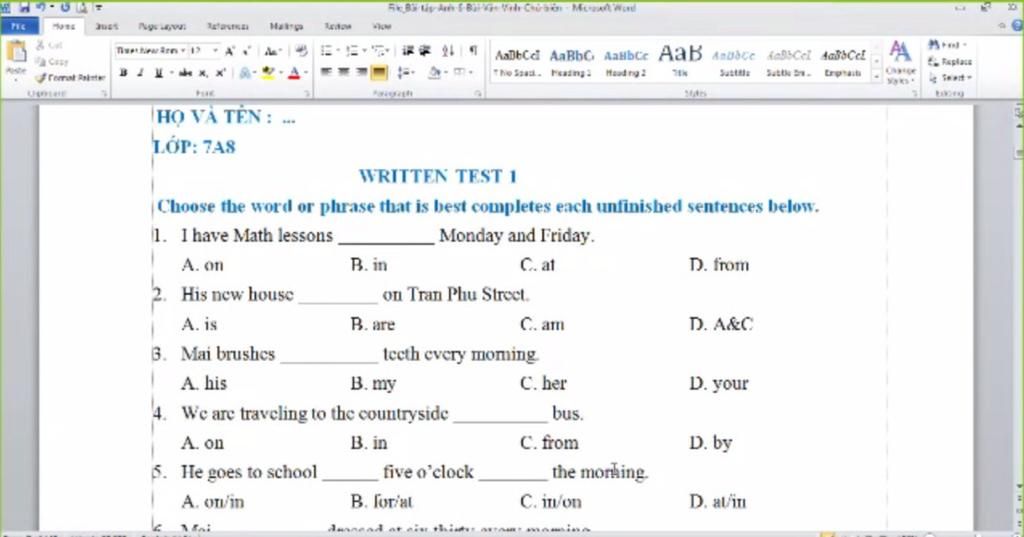Open the font name dropdown
Screen dimensions: 1024x537
pos(184,51)
